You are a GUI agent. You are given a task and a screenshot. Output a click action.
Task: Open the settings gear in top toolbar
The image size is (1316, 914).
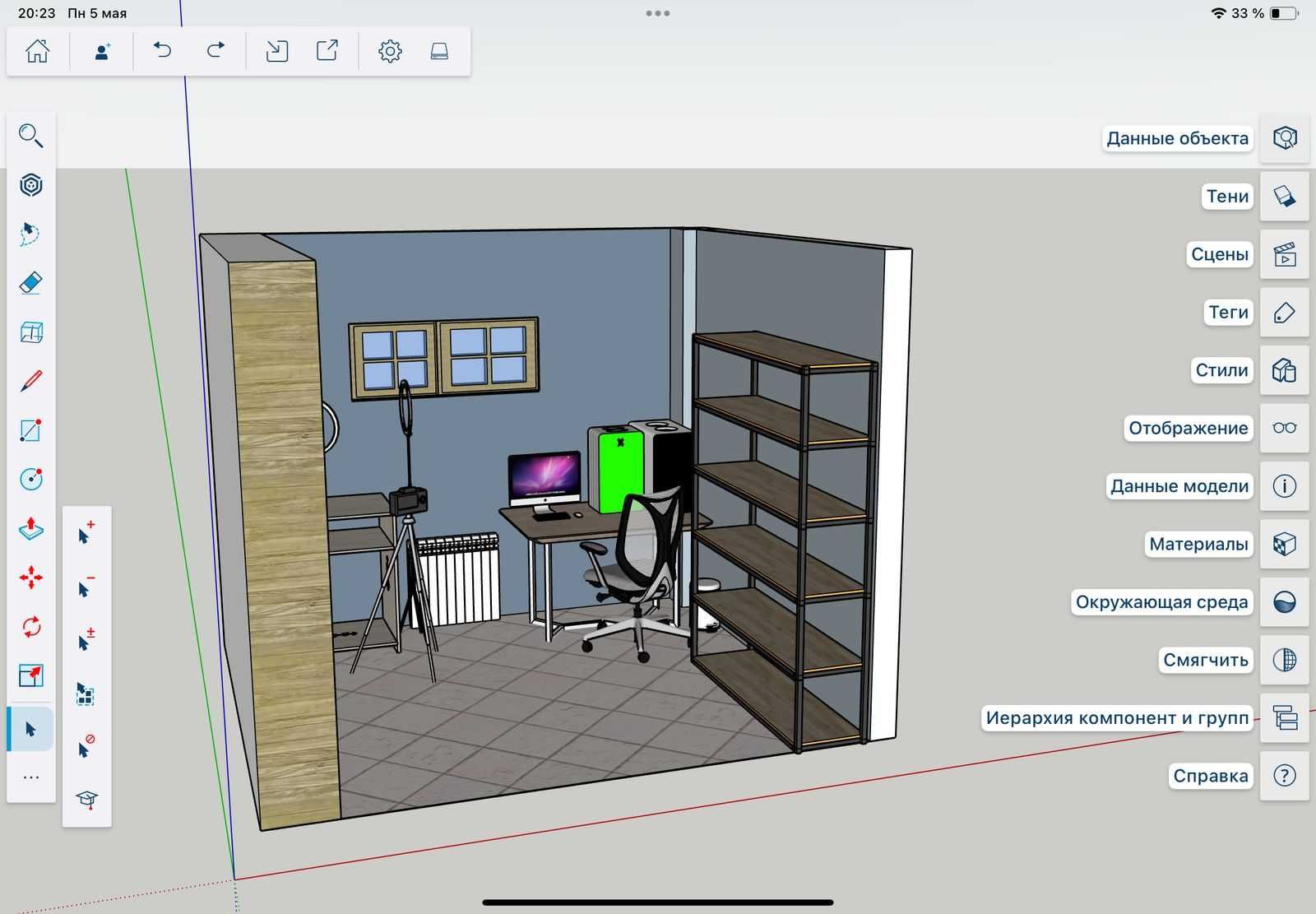390,51
